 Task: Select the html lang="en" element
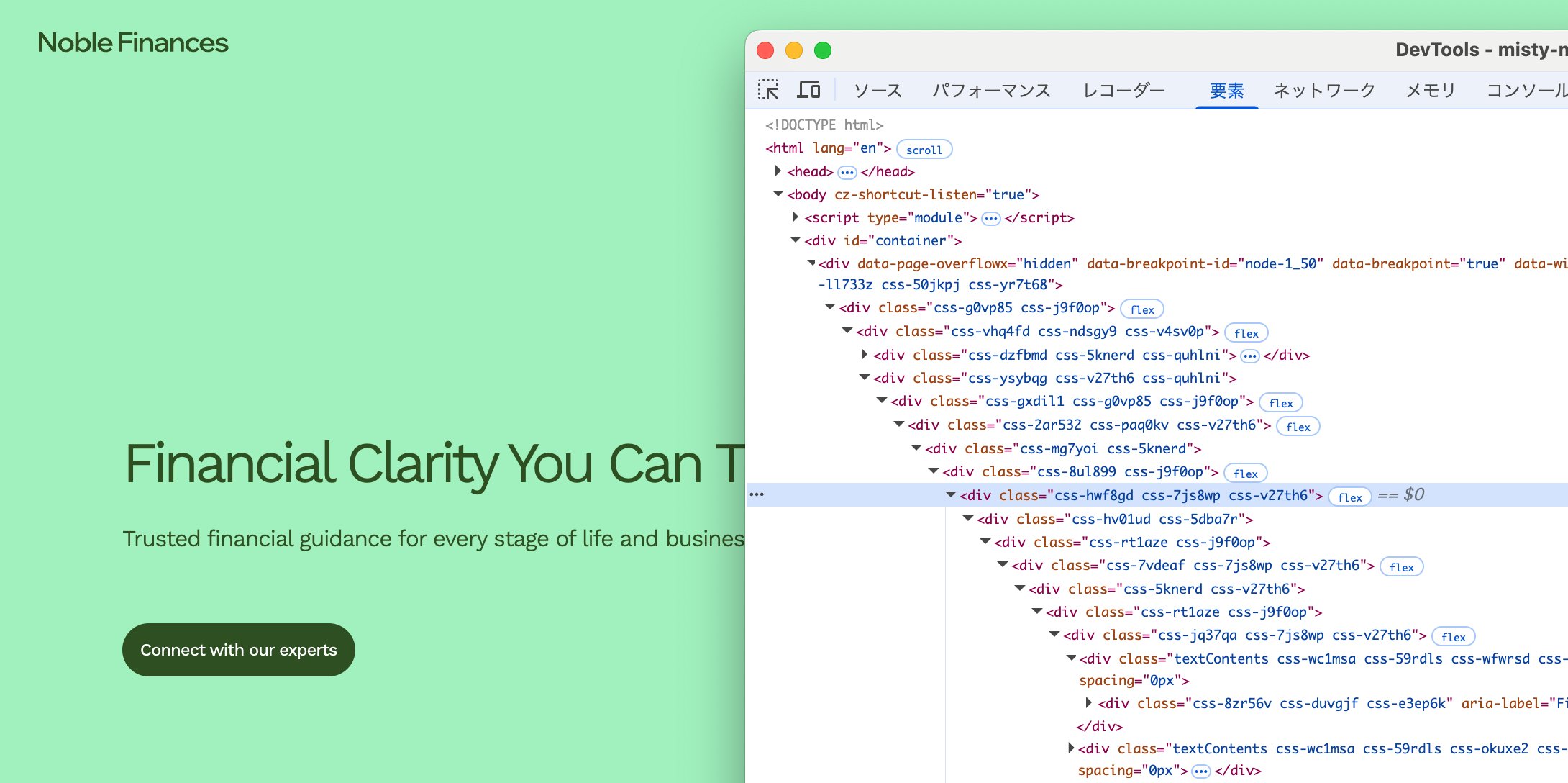[828, 148]
